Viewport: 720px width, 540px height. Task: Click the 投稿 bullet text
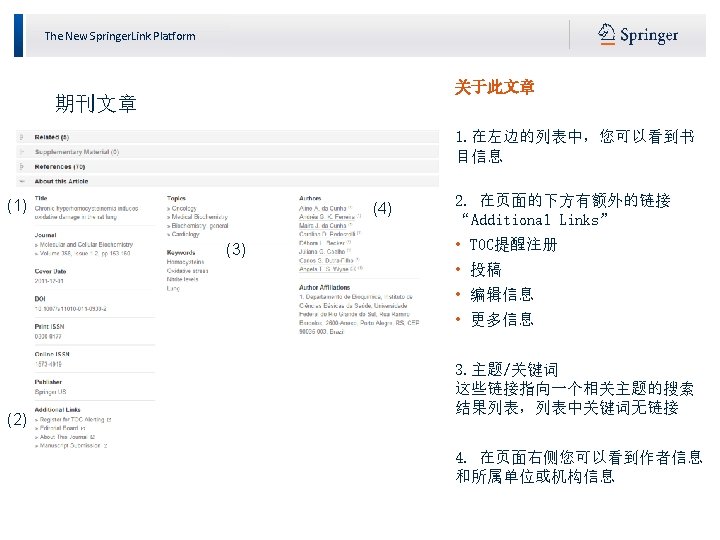[485, 269]
